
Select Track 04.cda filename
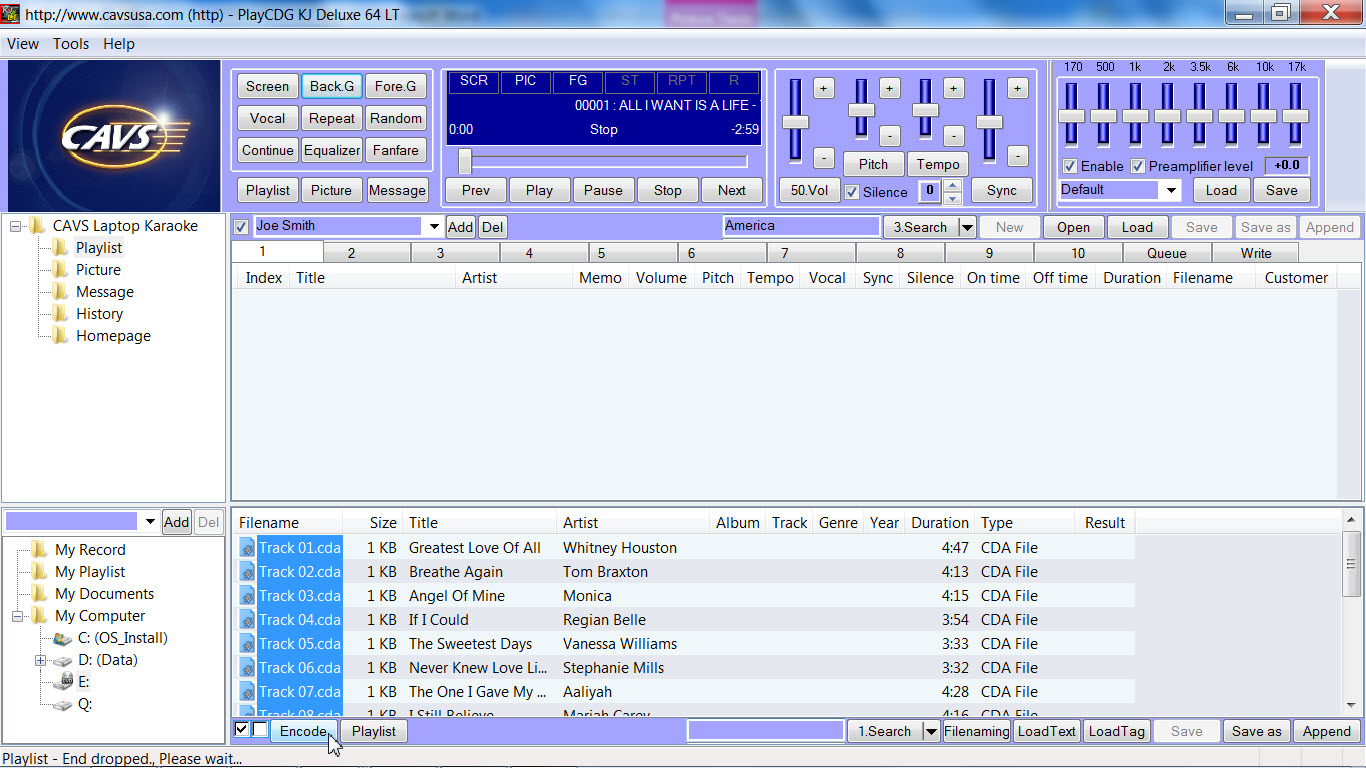point(300,620)
